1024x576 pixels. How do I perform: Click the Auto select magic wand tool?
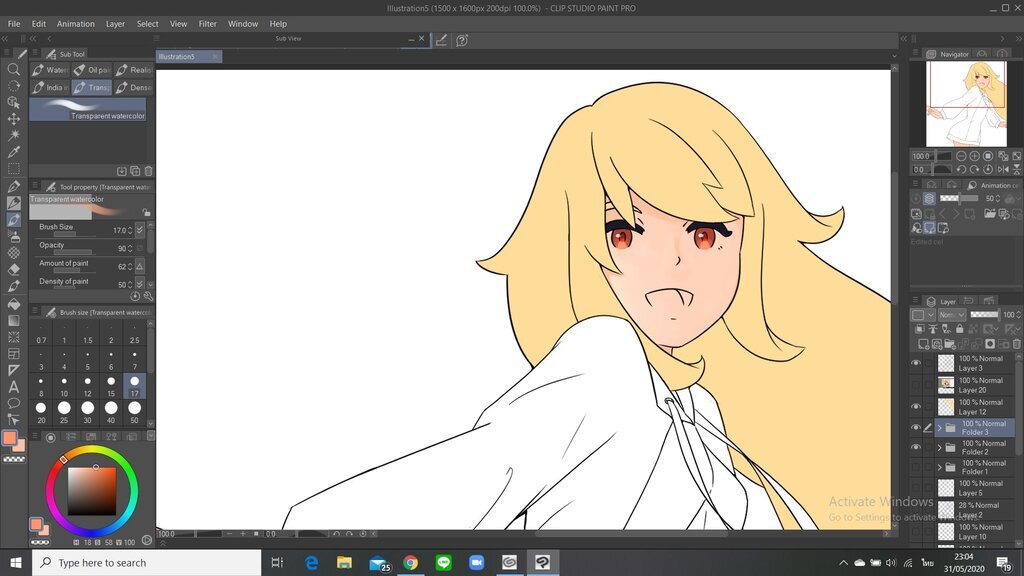14,135
